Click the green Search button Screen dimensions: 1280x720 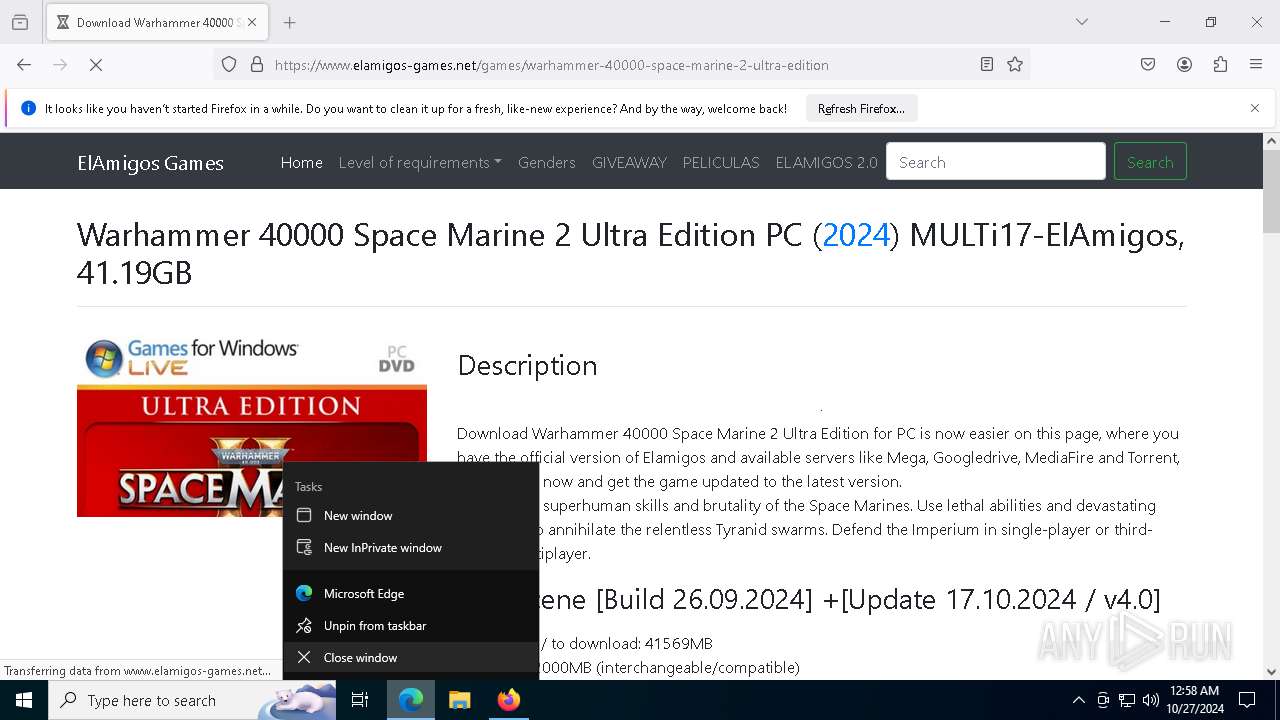pyautogui.click(x=1150, y=162)
